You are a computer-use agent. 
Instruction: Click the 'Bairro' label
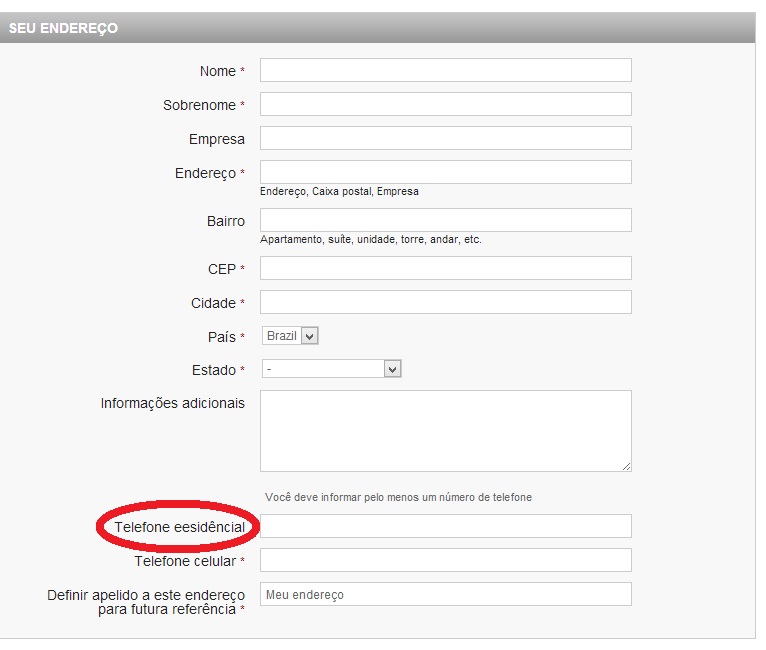tap(226, 221)
